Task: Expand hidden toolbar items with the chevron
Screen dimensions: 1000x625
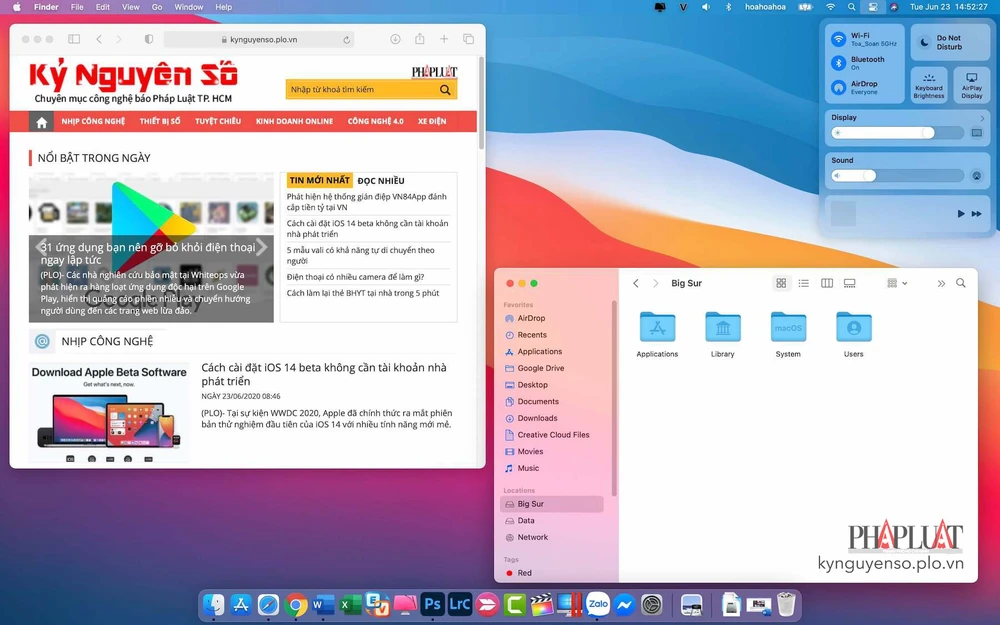Action: tap(941, 283)
